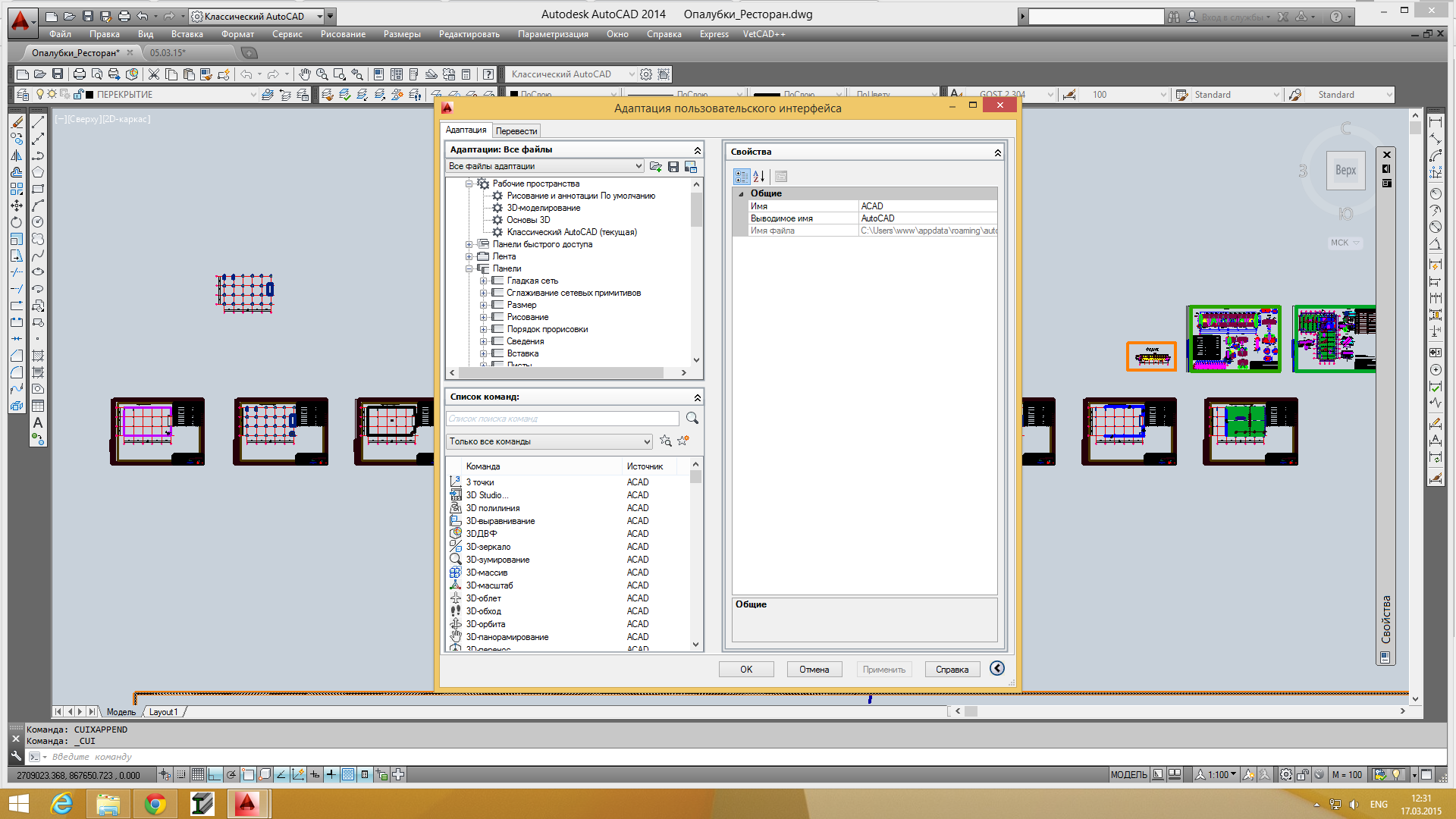This screenshot has width=1456, height=819.
Task: Select the Mirror tool in the Modify toolbar
Action: coord(17,155)
